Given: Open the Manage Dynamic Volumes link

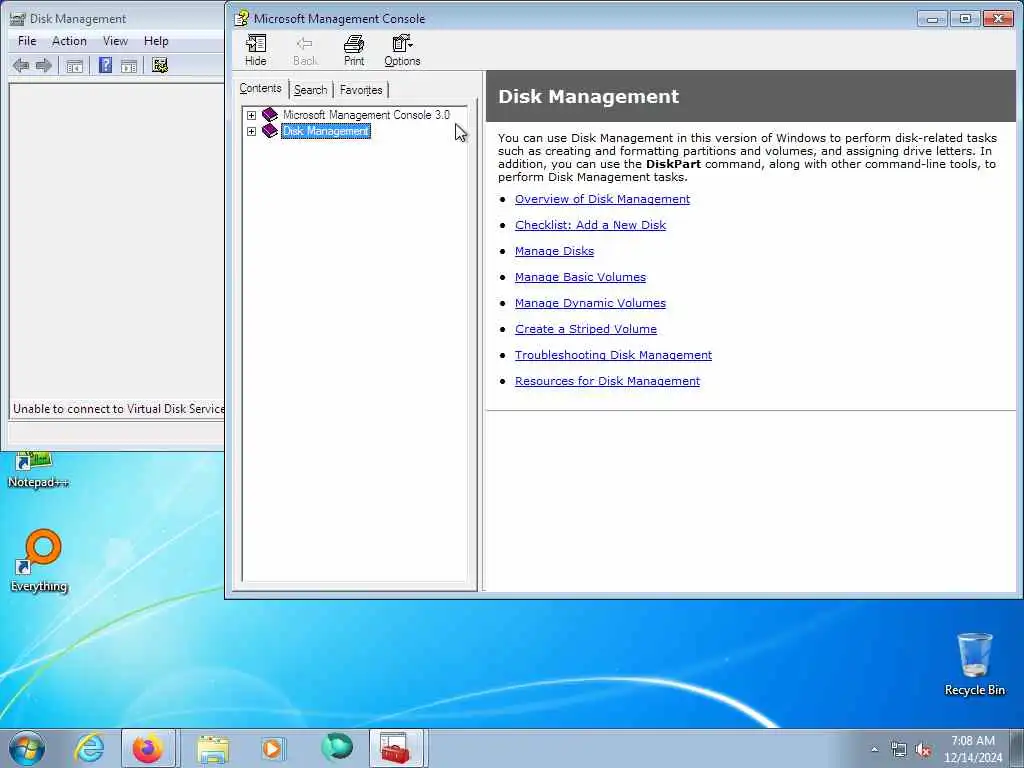Looking at the screenshot, I should [x=590, y=303].
